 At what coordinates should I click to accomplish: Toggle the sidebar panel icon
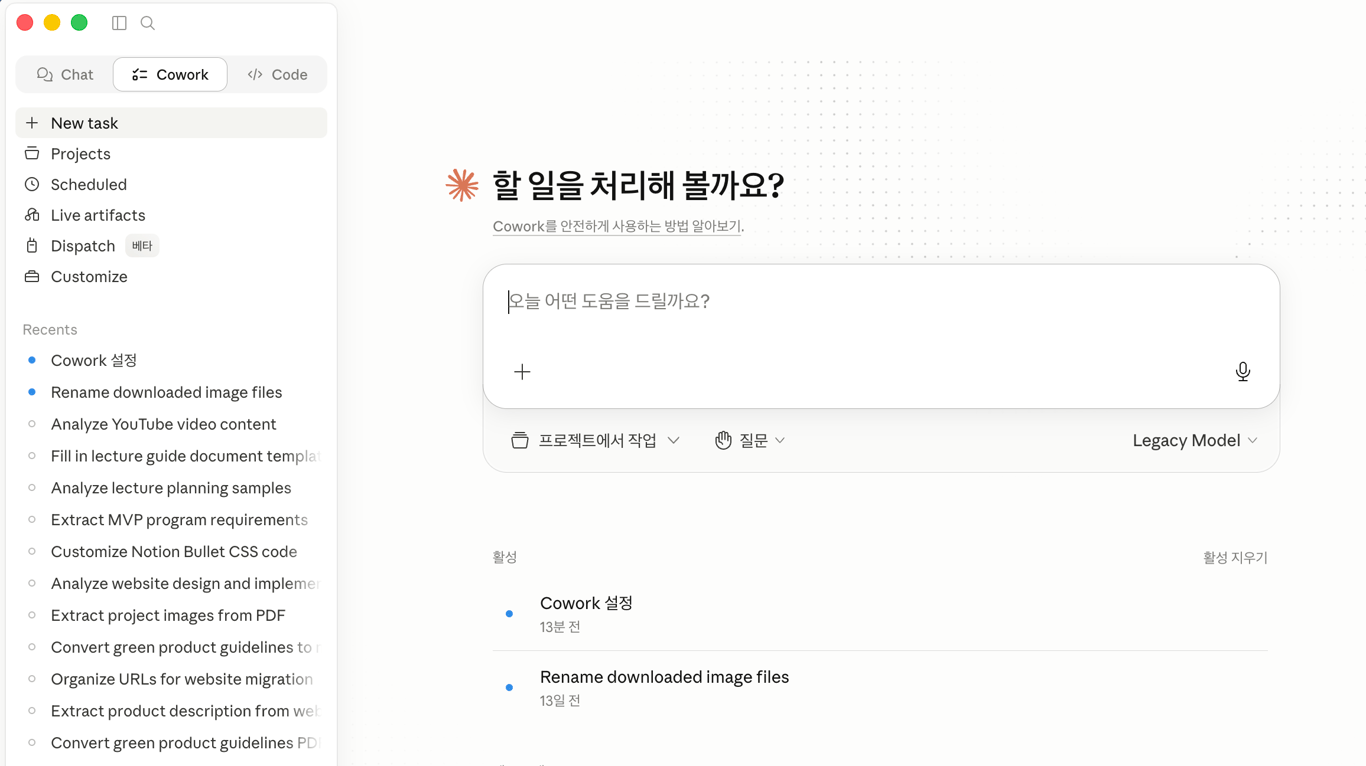[119, 23]
